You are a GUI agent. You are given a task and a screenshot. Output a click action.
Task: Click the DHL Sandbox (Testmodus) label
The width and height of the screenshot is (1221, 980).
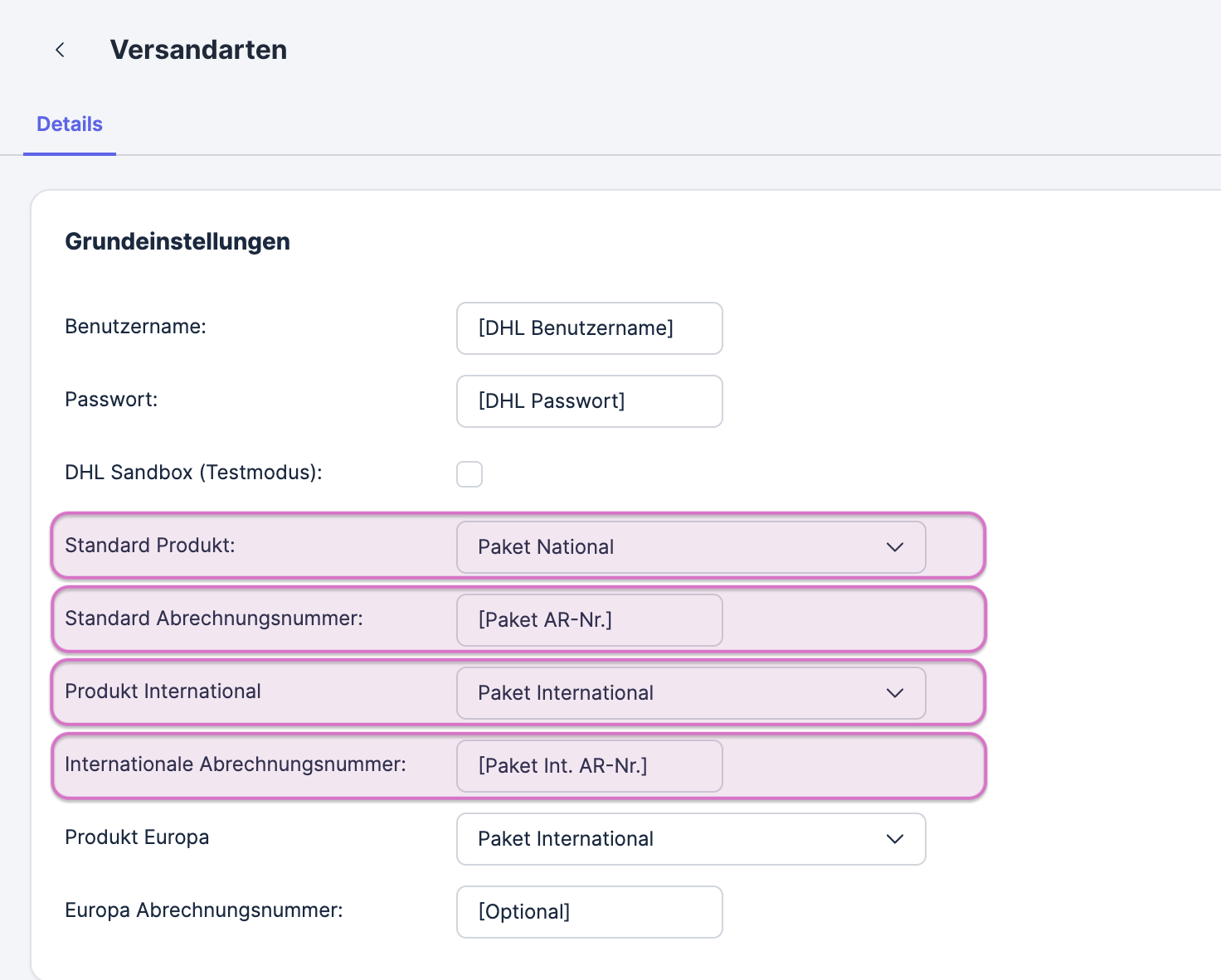point(193,473)
